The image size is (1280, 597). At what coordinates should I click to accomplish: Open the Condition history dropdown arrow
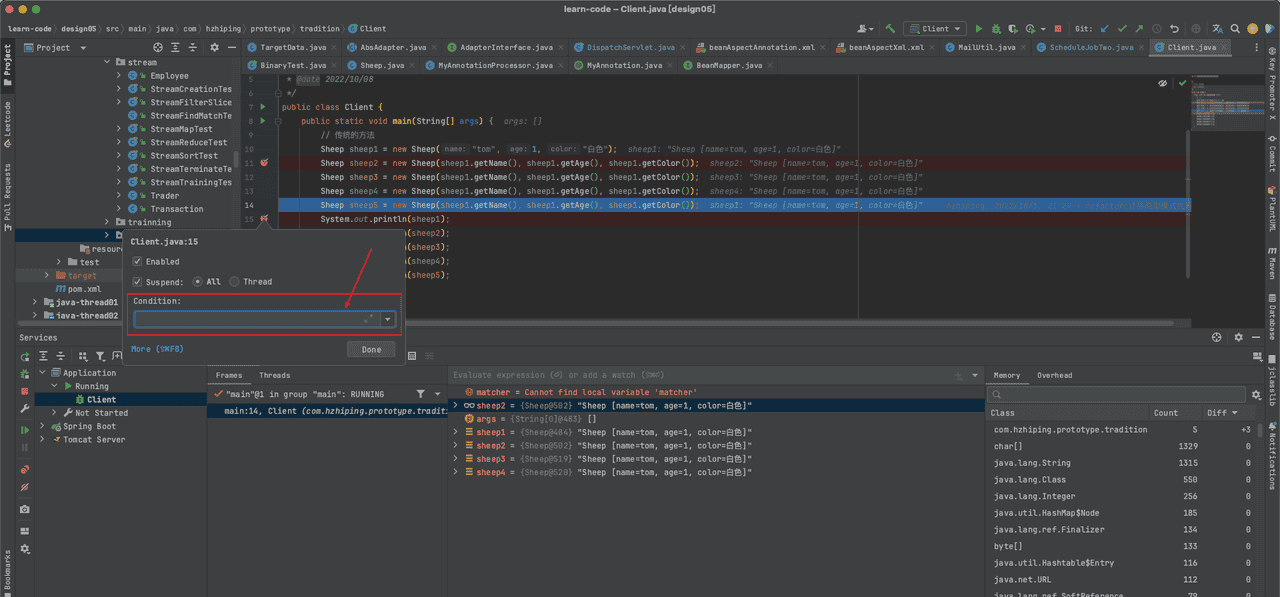point(388,320)
